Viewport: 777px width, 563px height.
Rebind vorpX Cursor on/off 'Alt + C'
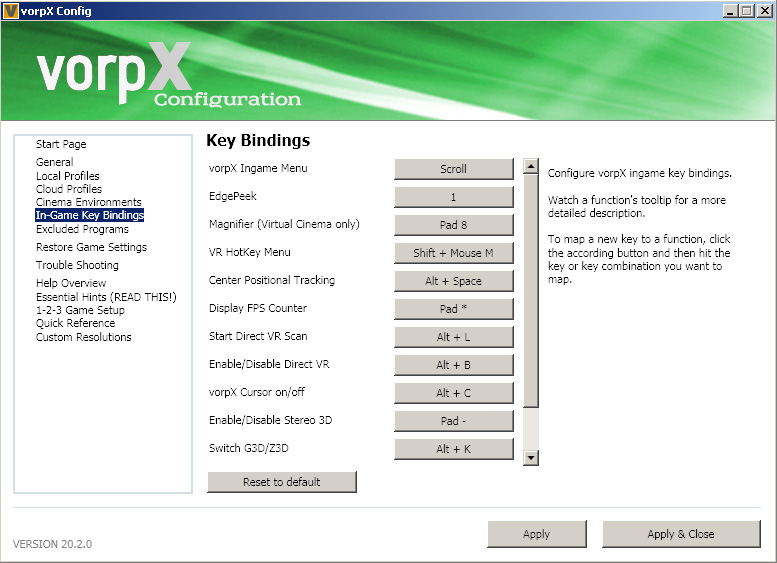[x=454, y=393]
